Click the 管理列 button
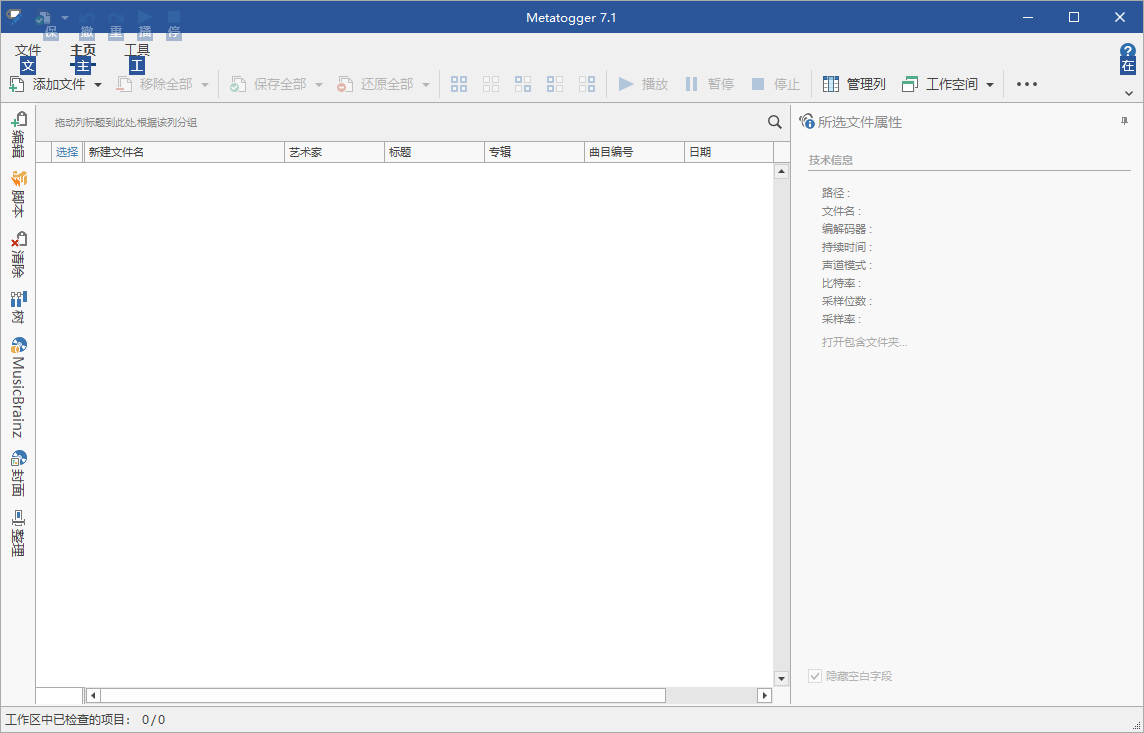Screen dimensions: 1144x733 pos(854,84)
